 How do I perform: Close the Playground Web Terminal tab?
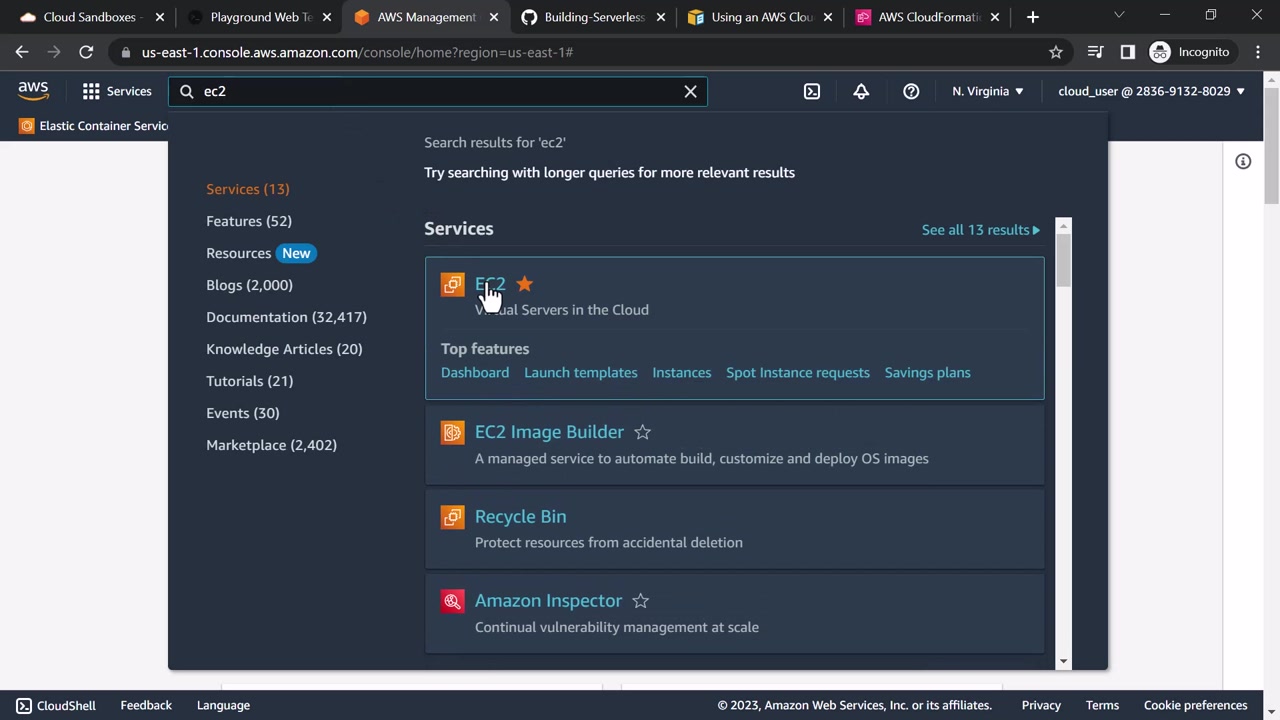pyautogui.click(x=326, y=17)
